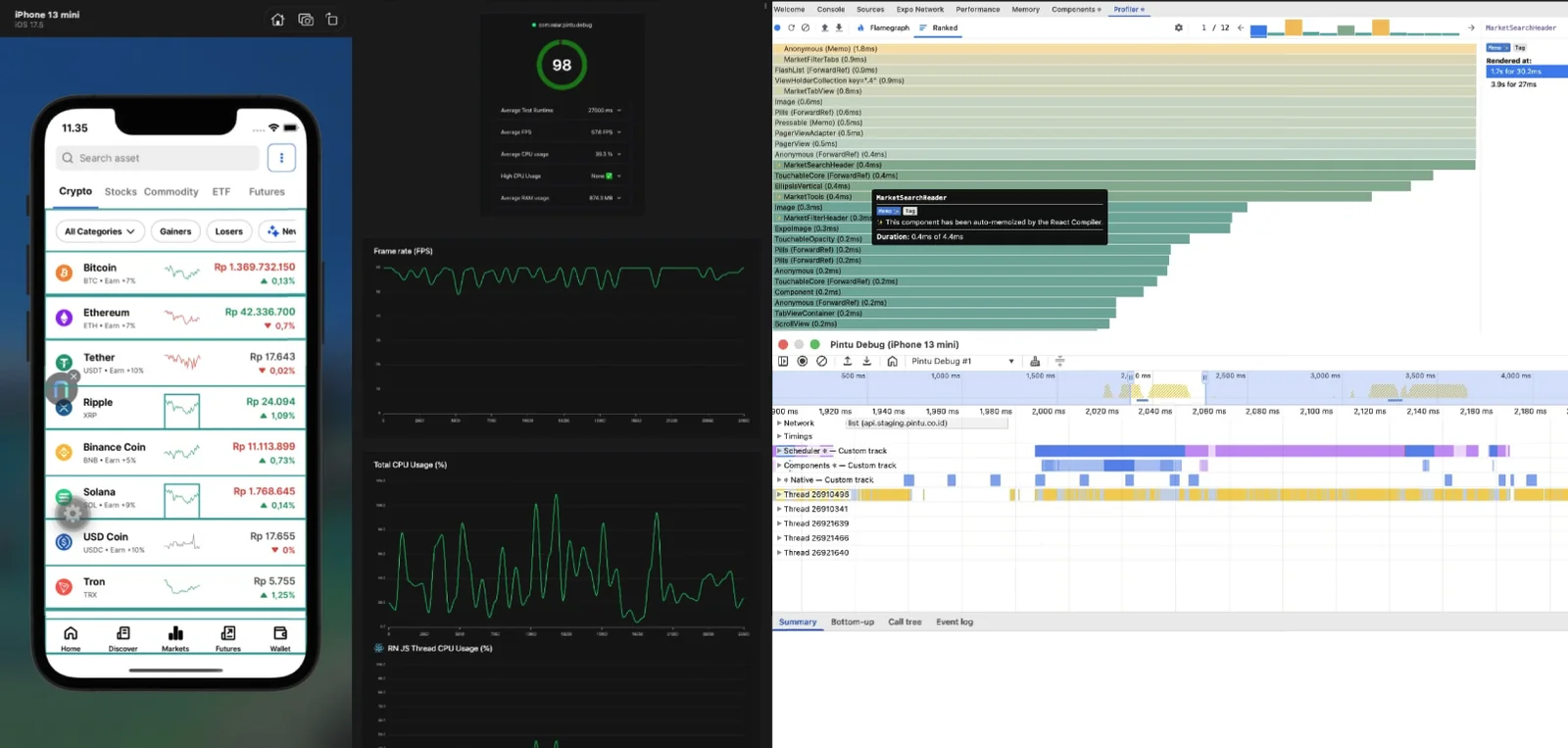Click the download profile icon in Pintu Debug
Viewport: 1568px width, 748px height.
866,361
